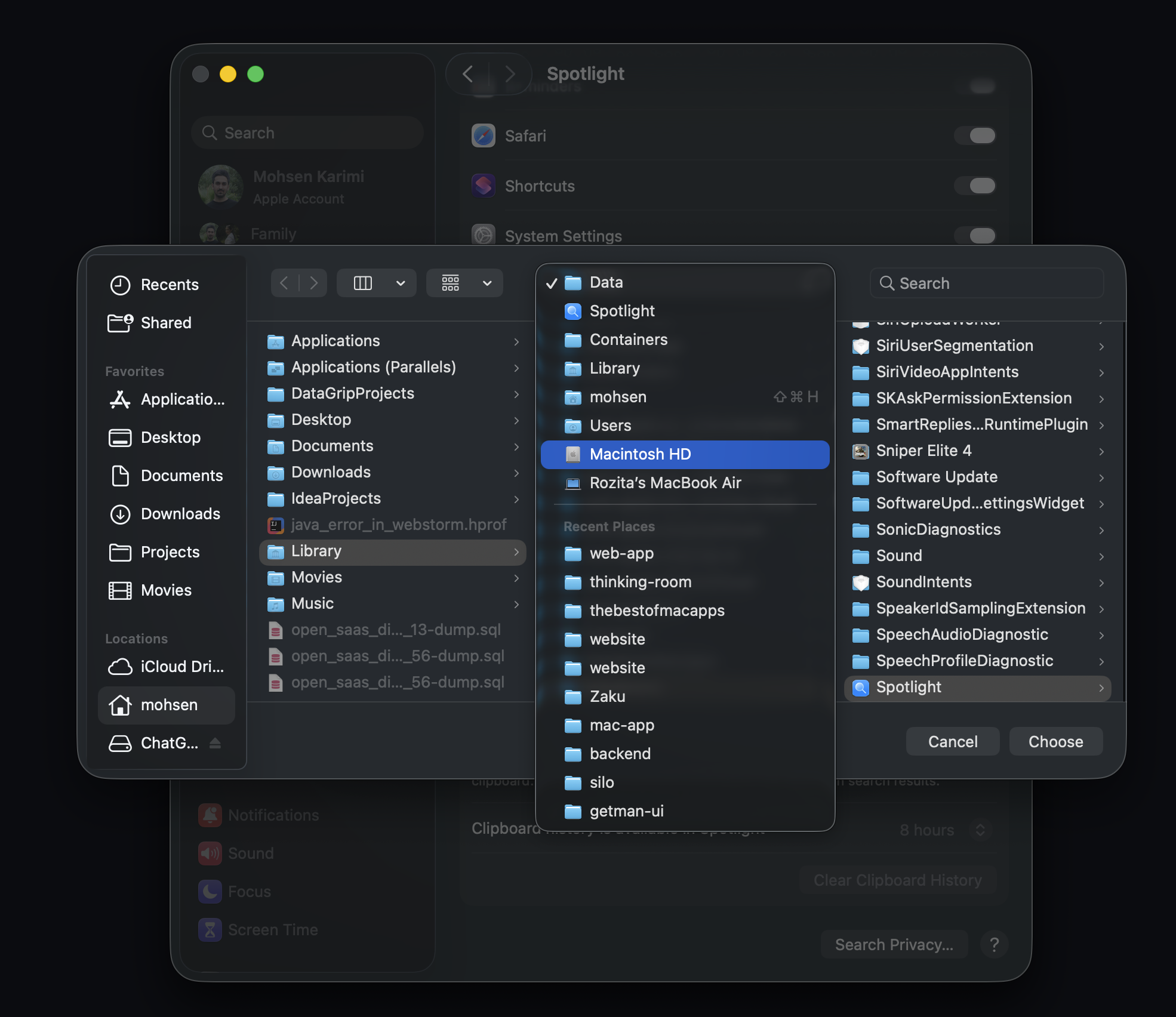Click the group-by grid icon
This screenshot has width=1176, height=1017.
pyautogui.click(x=451, y=283)
